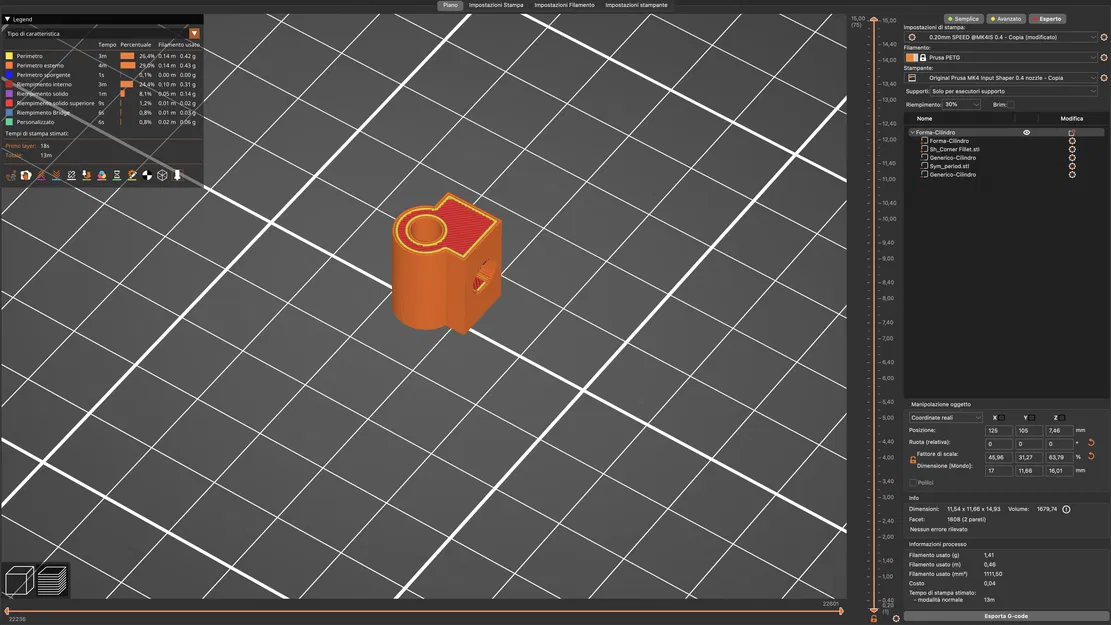Toggle pause prints hourglass icon
Viewport: 1111px width, 625px height.
[x=117, y=175]
